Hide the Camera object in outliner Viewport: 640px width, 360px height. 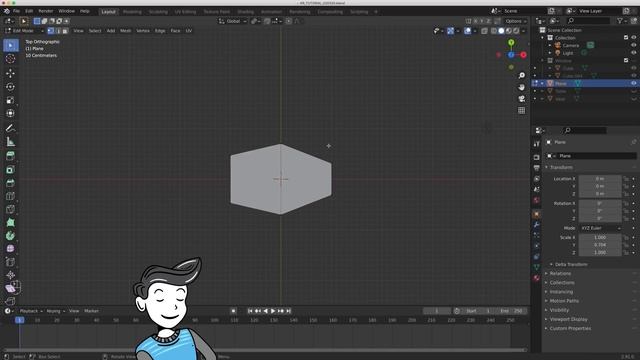(x=633, y=45)
